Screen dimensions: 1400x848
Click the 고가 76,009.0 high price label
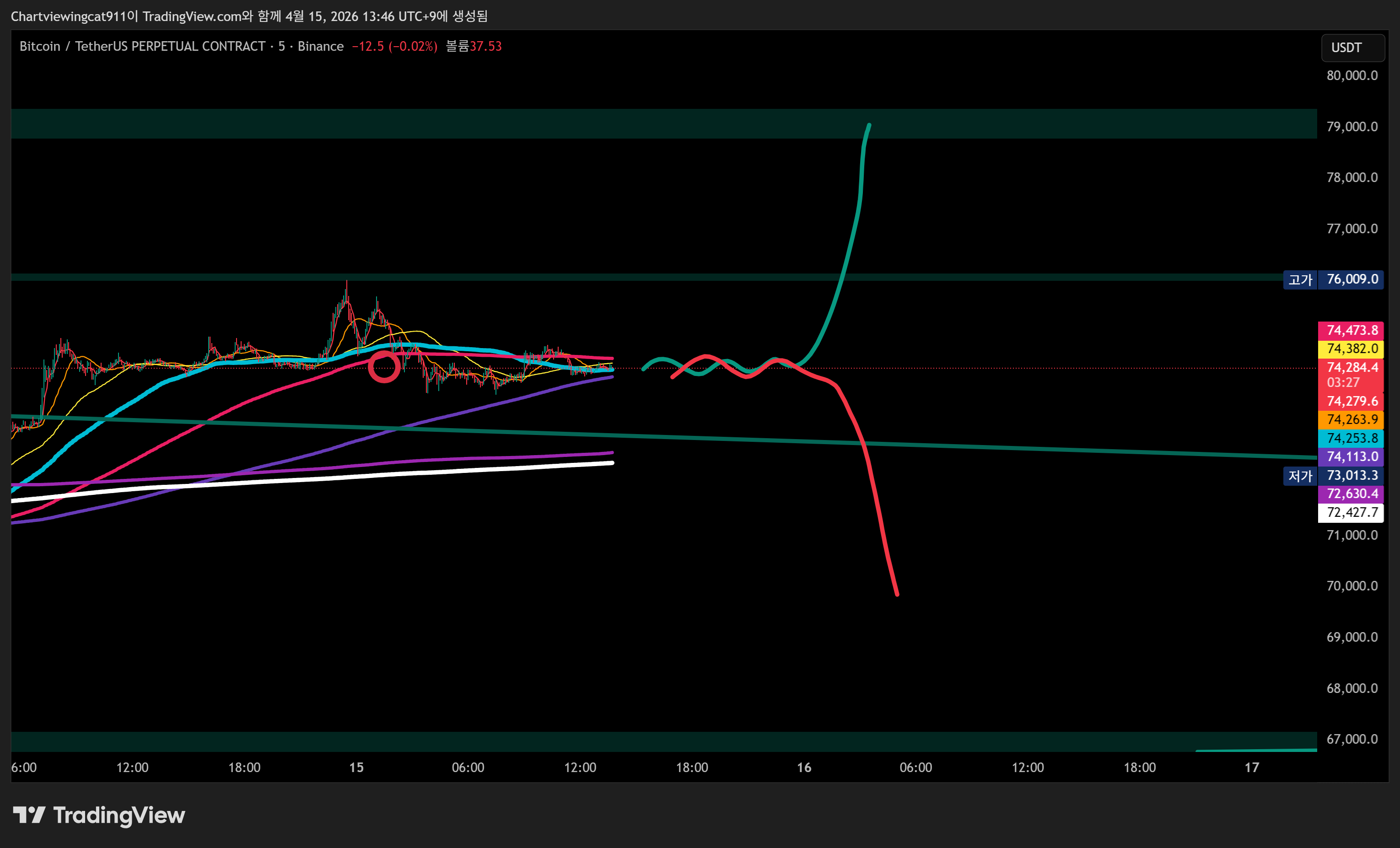click(1332, 279)
